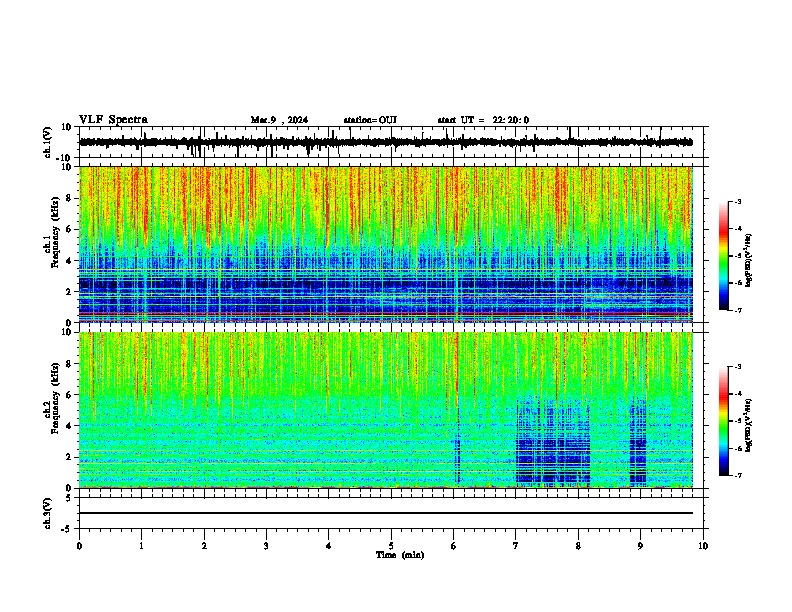792x612 pixels.
Task: Click the "ch.1(V)" waveform axis label
Action: [48, 142]
